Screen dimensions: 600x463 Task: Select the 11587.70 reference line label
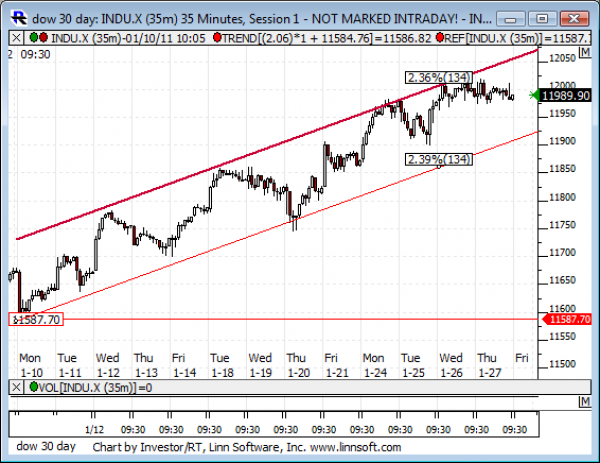point(36,319)
